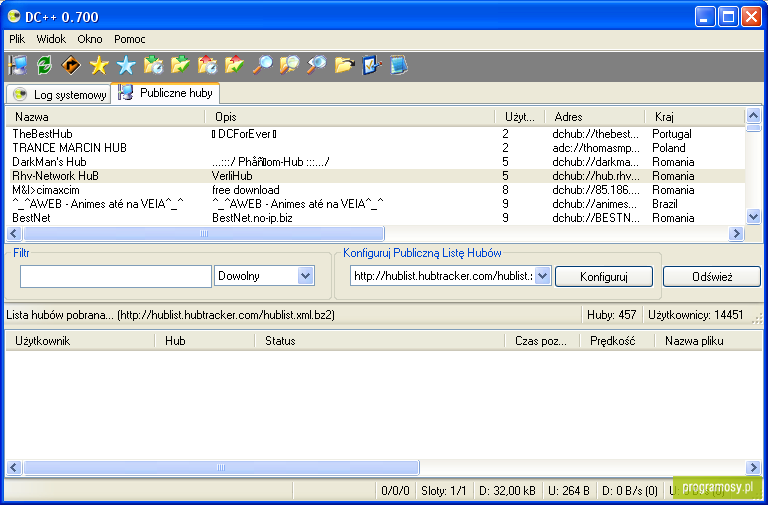Click transfers pane horizontal scrollbar left arrow
Image resolution: width=768 pixels, height=505 pixels.
click(x=14, y=467)
